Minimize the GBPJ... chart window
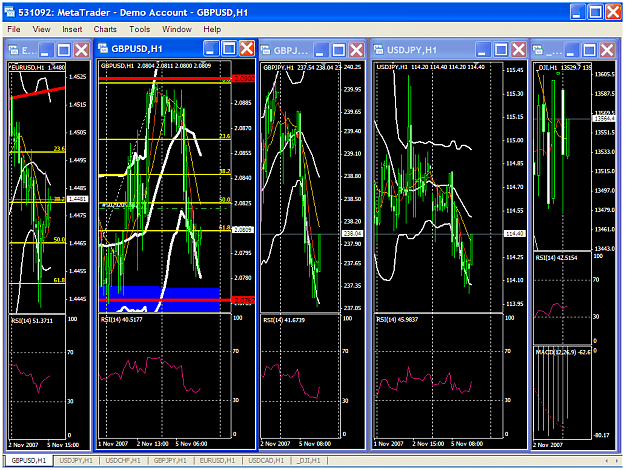This screenshot has width=625, height=470. click(x=321, y=50)
